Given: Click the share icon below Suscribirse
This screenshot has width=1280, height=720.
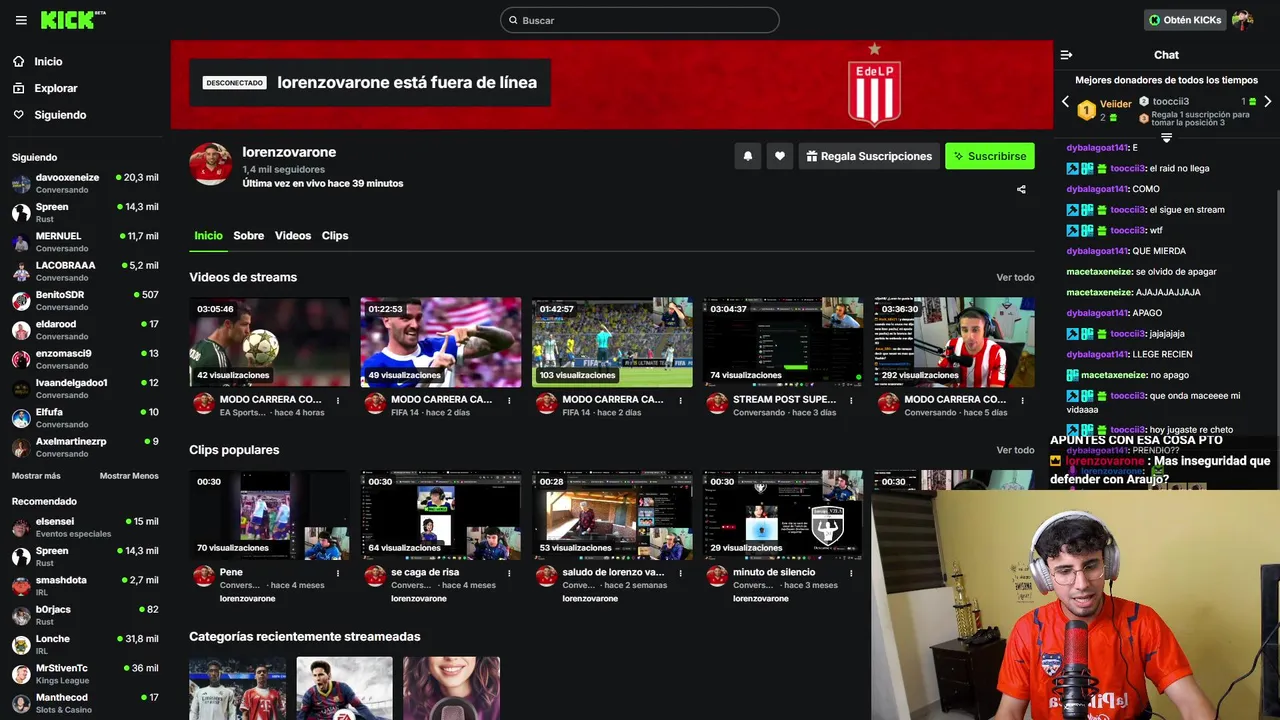Looking at the screenshot, I should pyautogui.click(x=1021, y=189).
